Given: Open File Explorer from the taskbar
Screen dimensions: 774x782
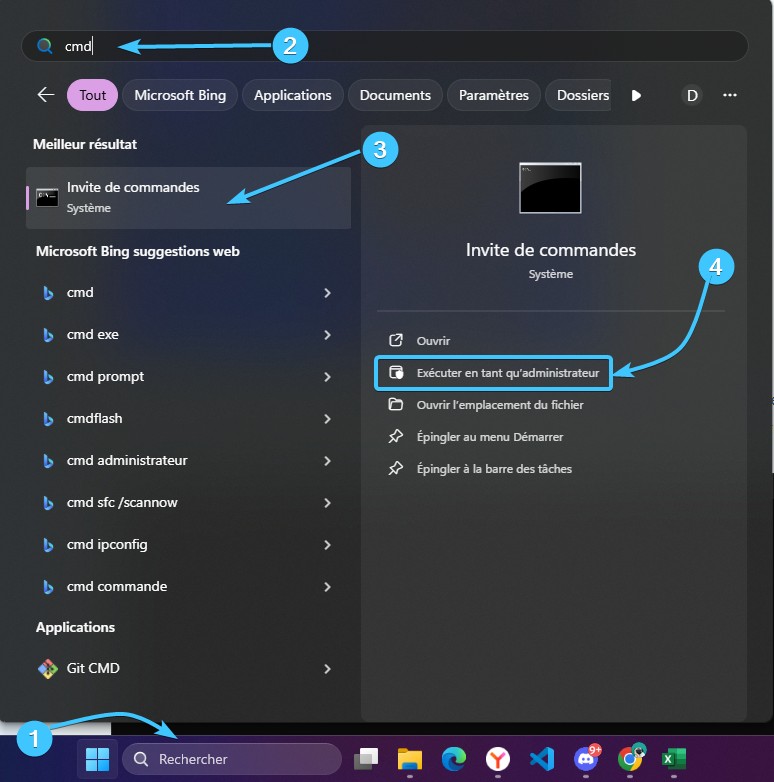Looking at the screenshot, I should pos(410,759).
